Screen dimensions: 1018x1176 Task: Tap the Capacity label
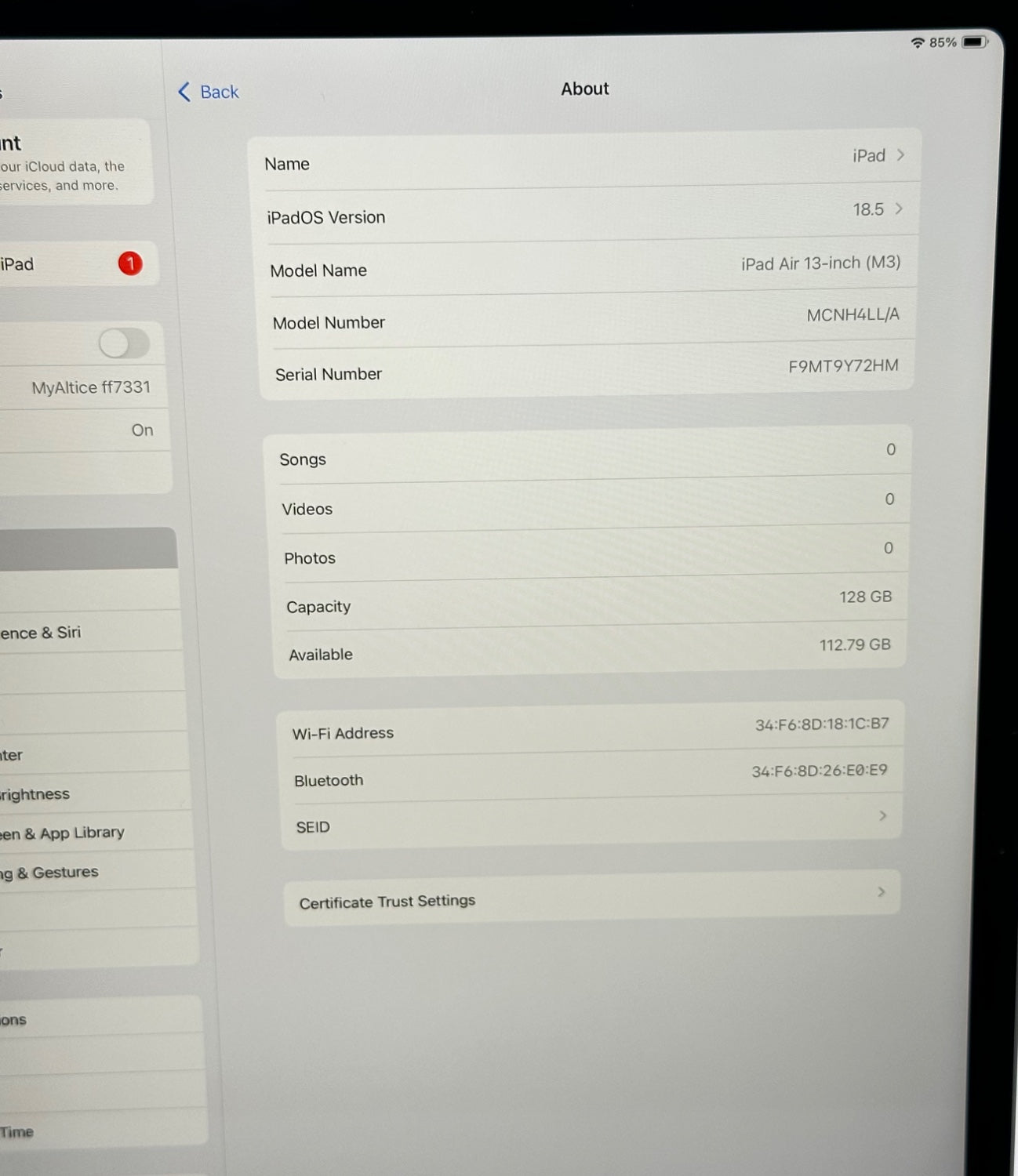click(318, 607)
